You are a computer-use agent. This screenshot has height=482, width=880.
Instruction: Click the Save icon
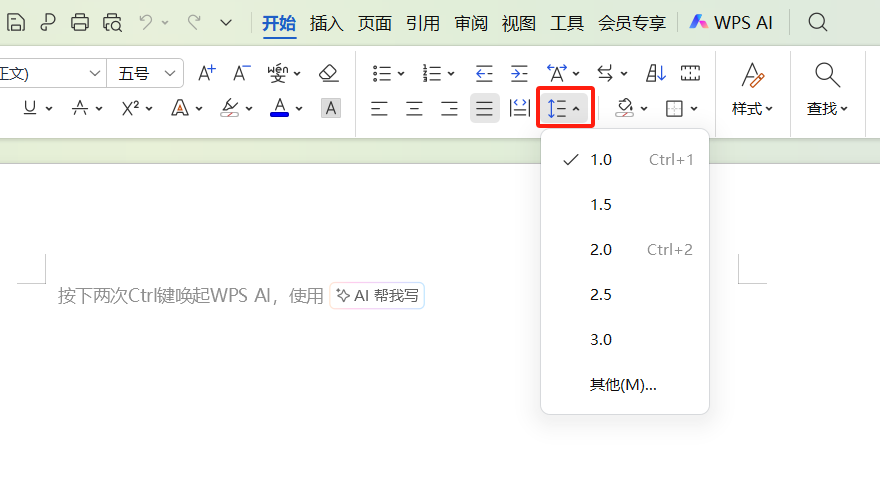(16, 22)
